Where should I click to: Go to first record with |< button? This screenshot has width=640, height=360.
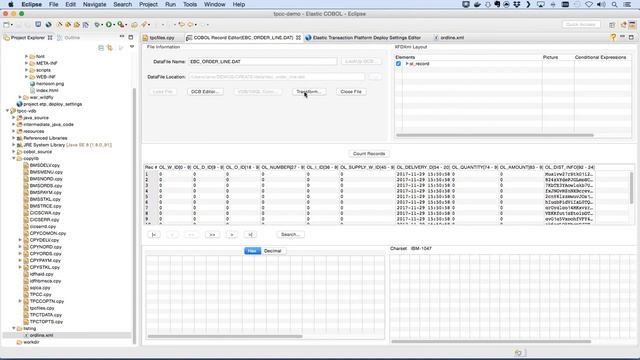click(x=153, y=234)
